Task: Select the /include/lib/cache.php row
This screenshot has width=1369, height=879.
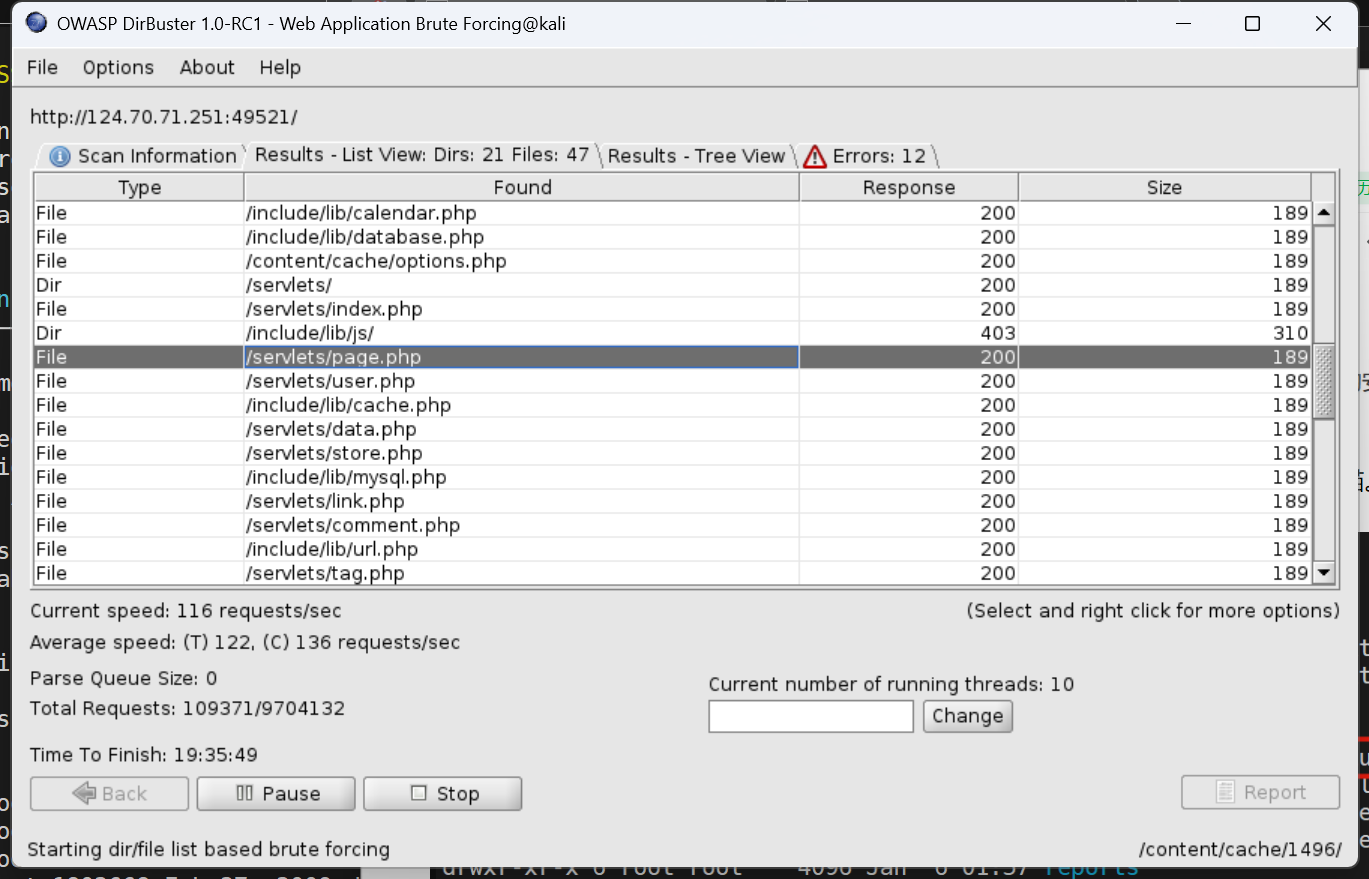Action: [x=672, y=405]
